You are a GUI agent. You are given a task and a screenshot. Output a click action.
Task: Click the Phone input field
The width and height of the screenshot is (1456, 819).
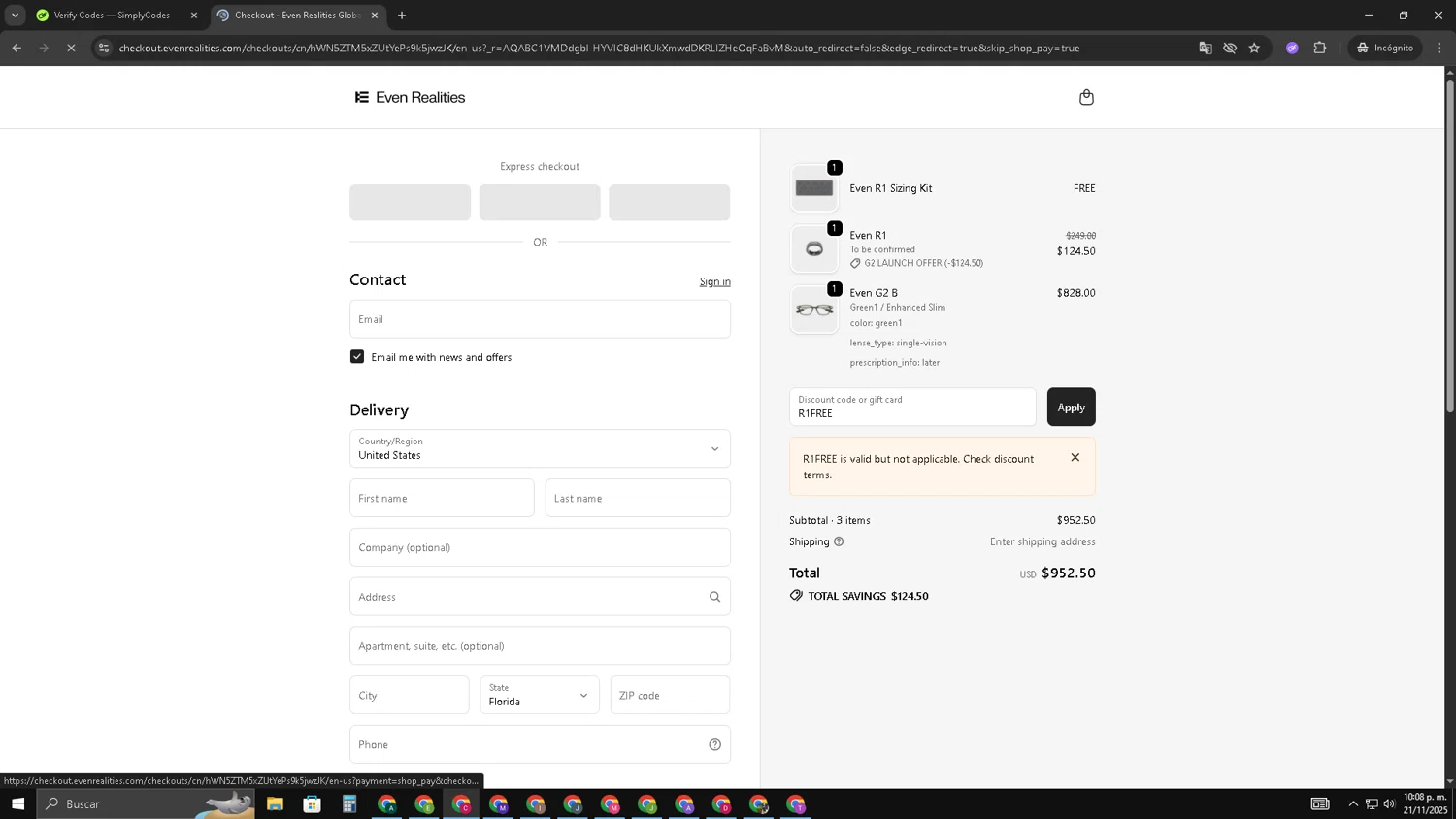(x=540, y=744)
